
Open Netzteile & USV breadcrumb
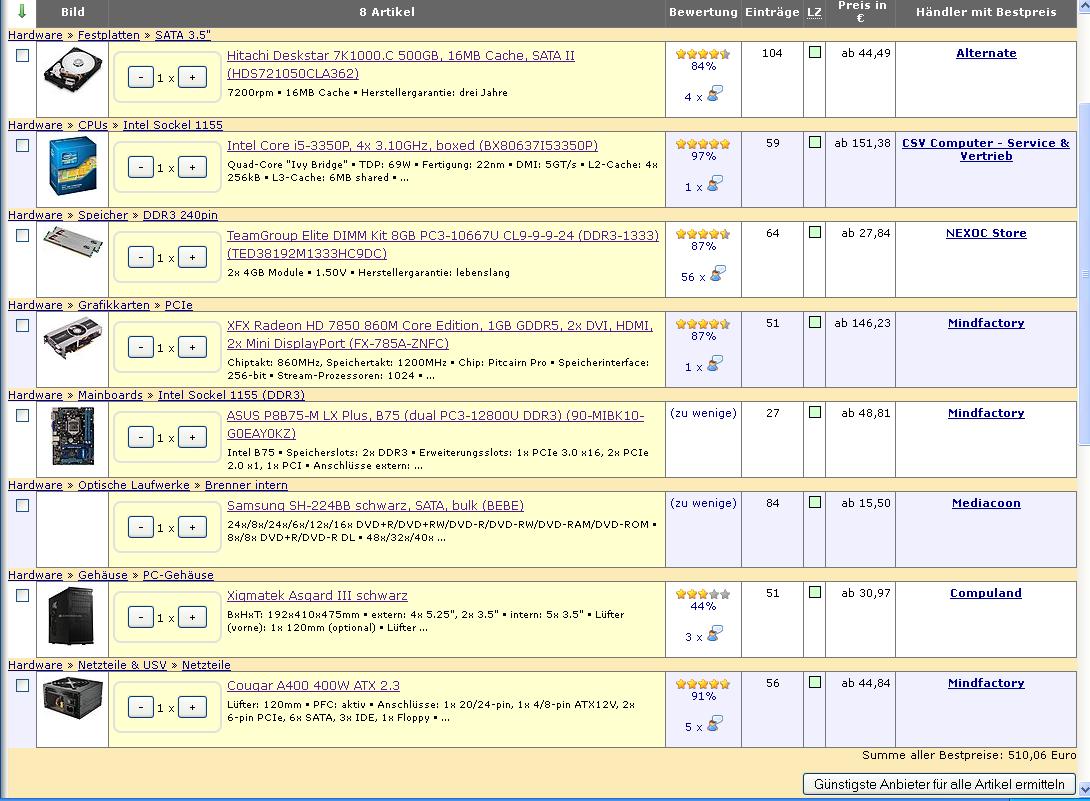(122, 665)
